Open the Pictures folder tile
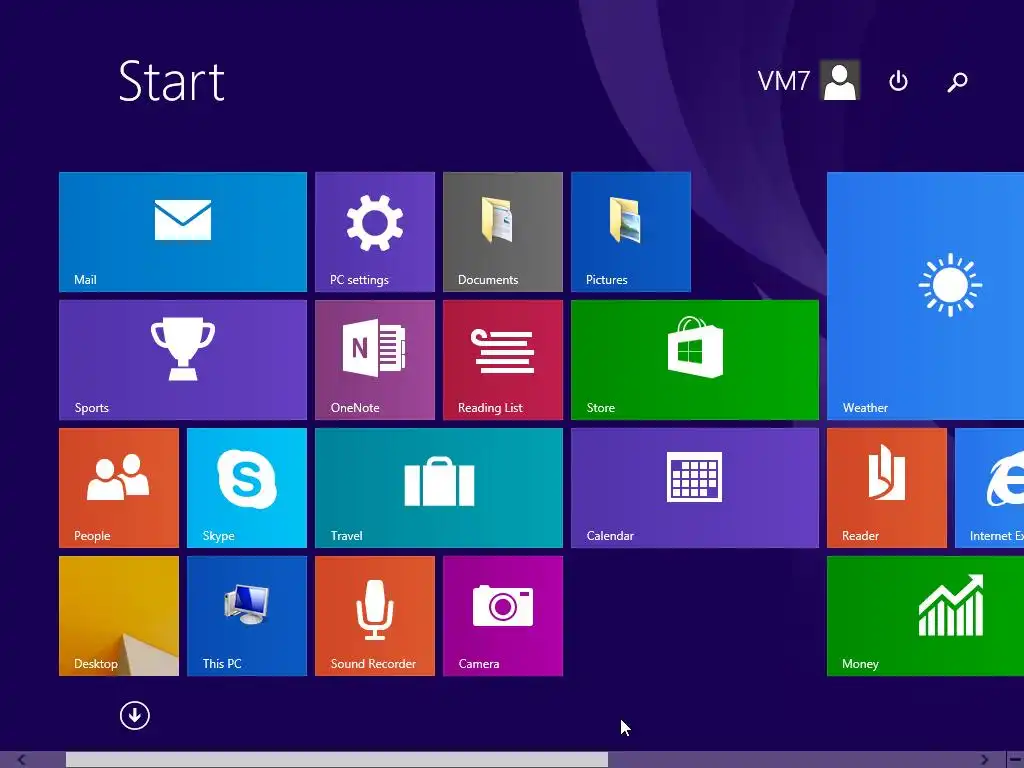Viewport: 1024px width, 768px height. pyautogui.click(x=631, y=232)
